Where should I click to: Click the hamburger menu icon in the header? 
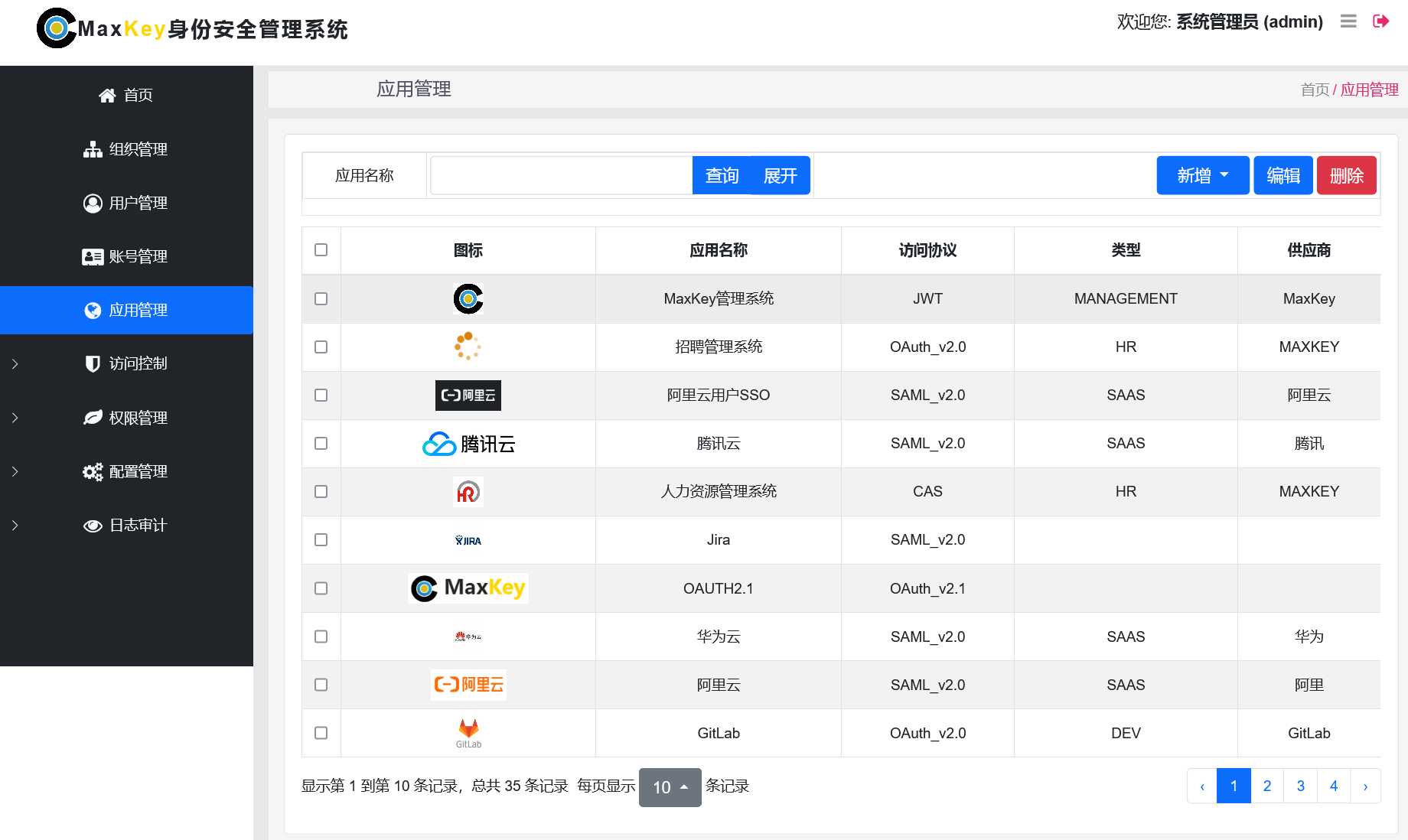[x=1348, y=21]
